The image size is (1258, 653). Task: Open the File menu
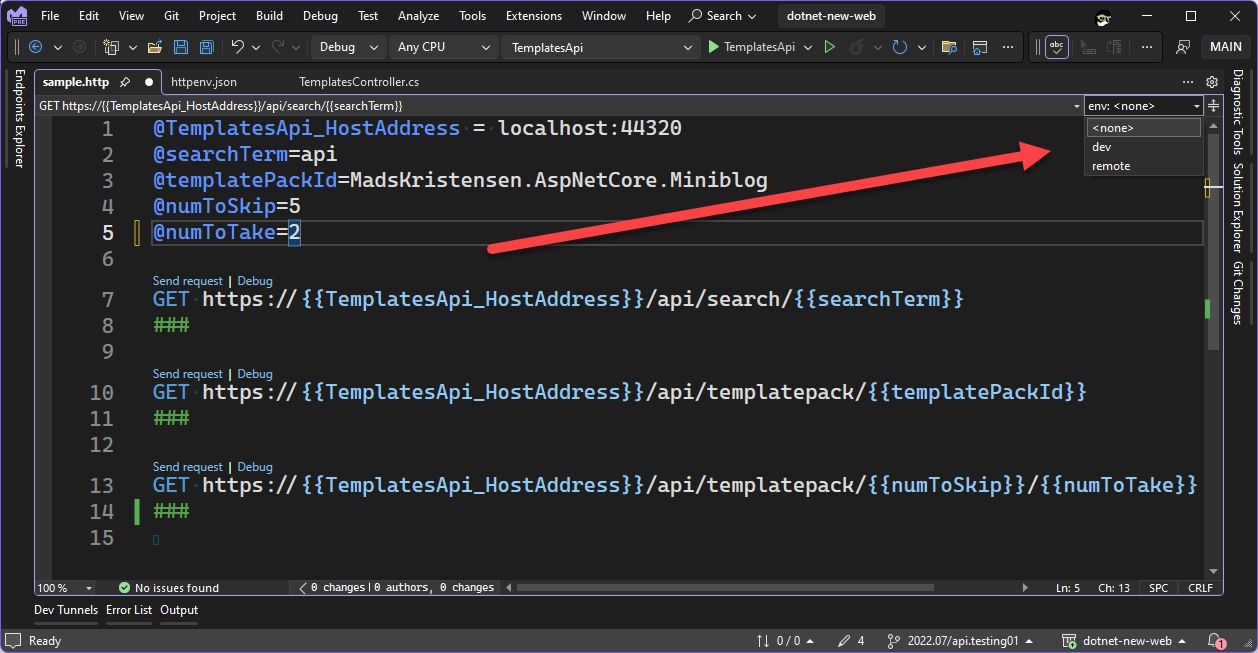[50, 16]
